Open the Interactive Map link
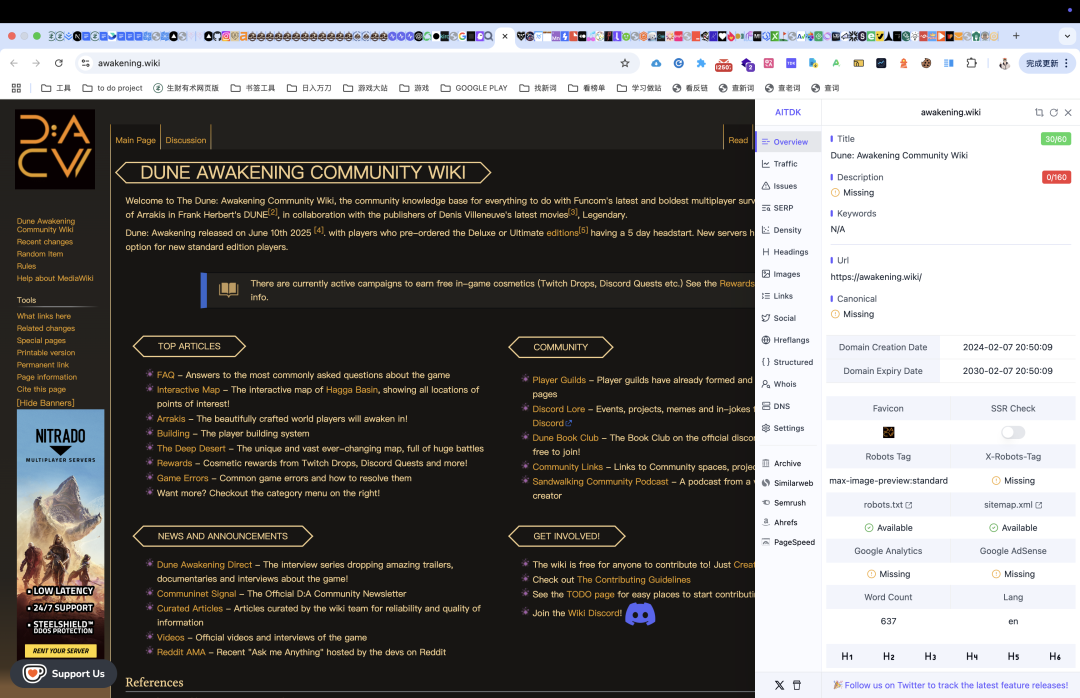The height and width of the screenshot is (698, 1080). pyautogui.click(x=188, y=390)
